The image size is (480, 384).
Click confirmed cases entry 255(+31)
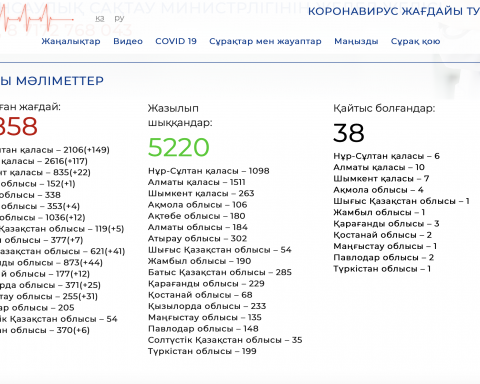pos(80,296)
